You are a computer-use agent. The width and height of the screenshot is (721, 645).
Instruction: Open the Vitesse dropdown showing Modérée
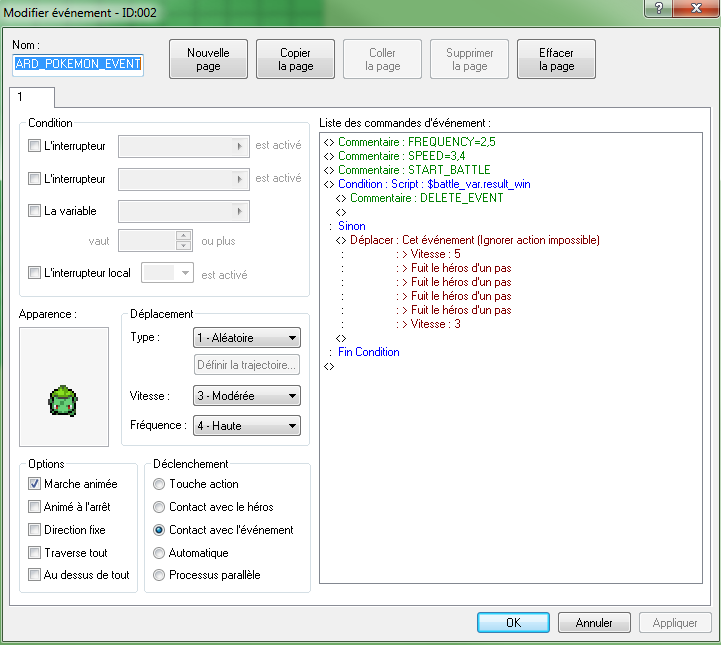[x=247, y=396]
